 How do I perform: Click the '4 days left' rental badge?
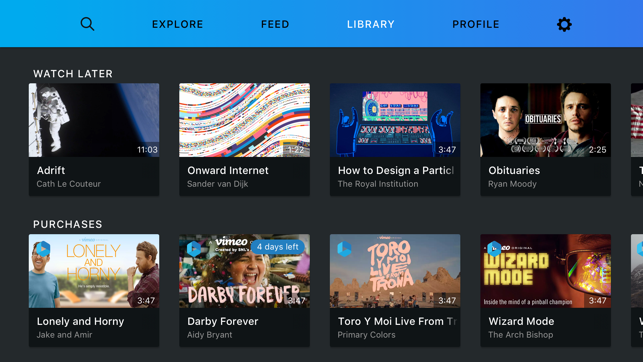tap(278, 247)
